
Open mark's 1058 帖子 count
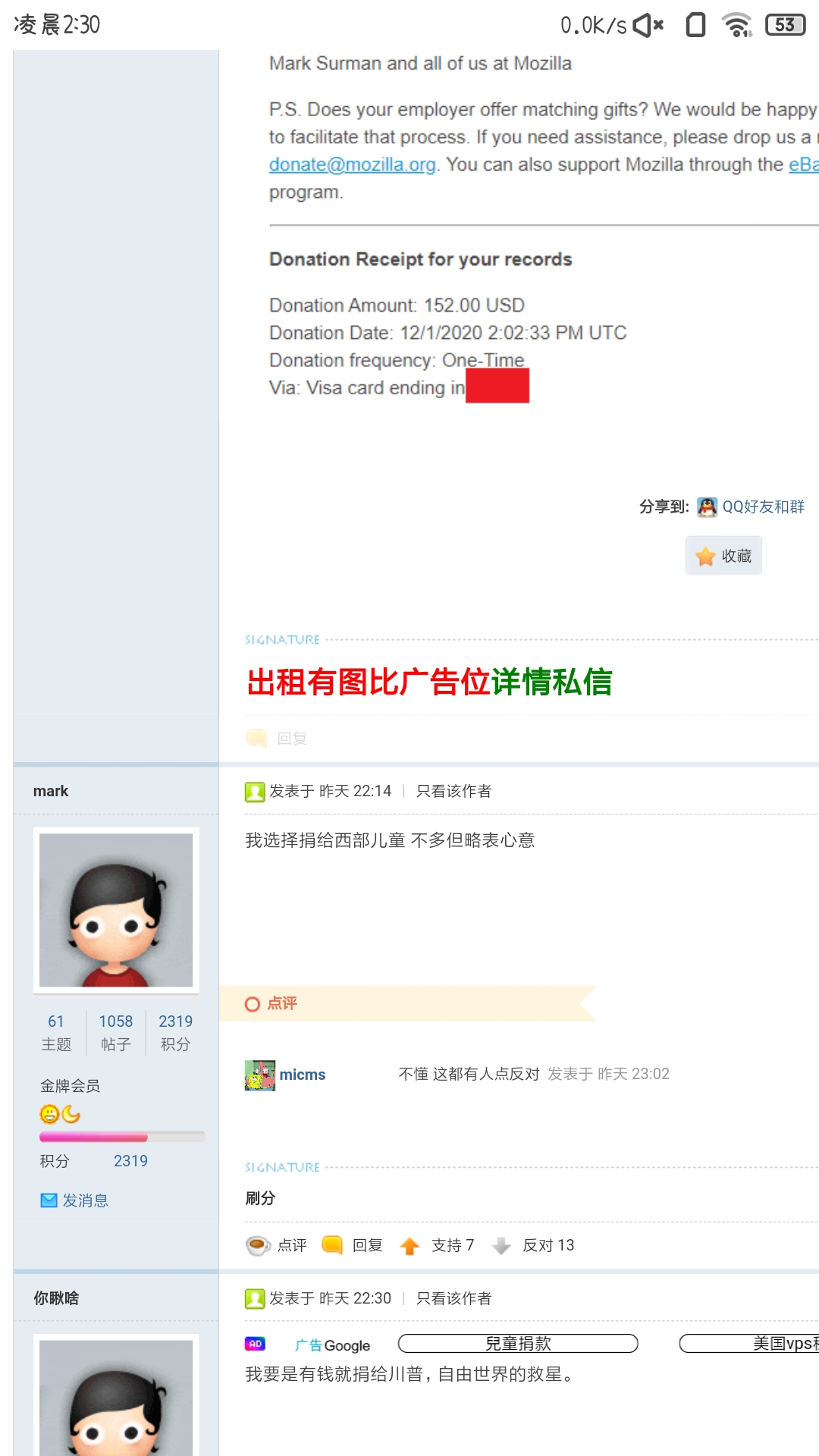point(116,1033)
